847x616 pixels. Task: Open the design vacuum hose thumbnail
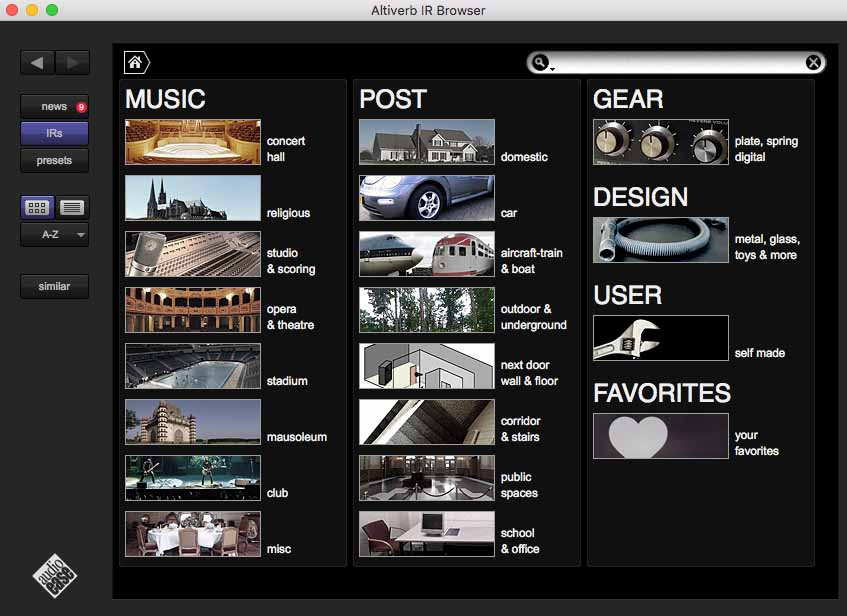661,240
